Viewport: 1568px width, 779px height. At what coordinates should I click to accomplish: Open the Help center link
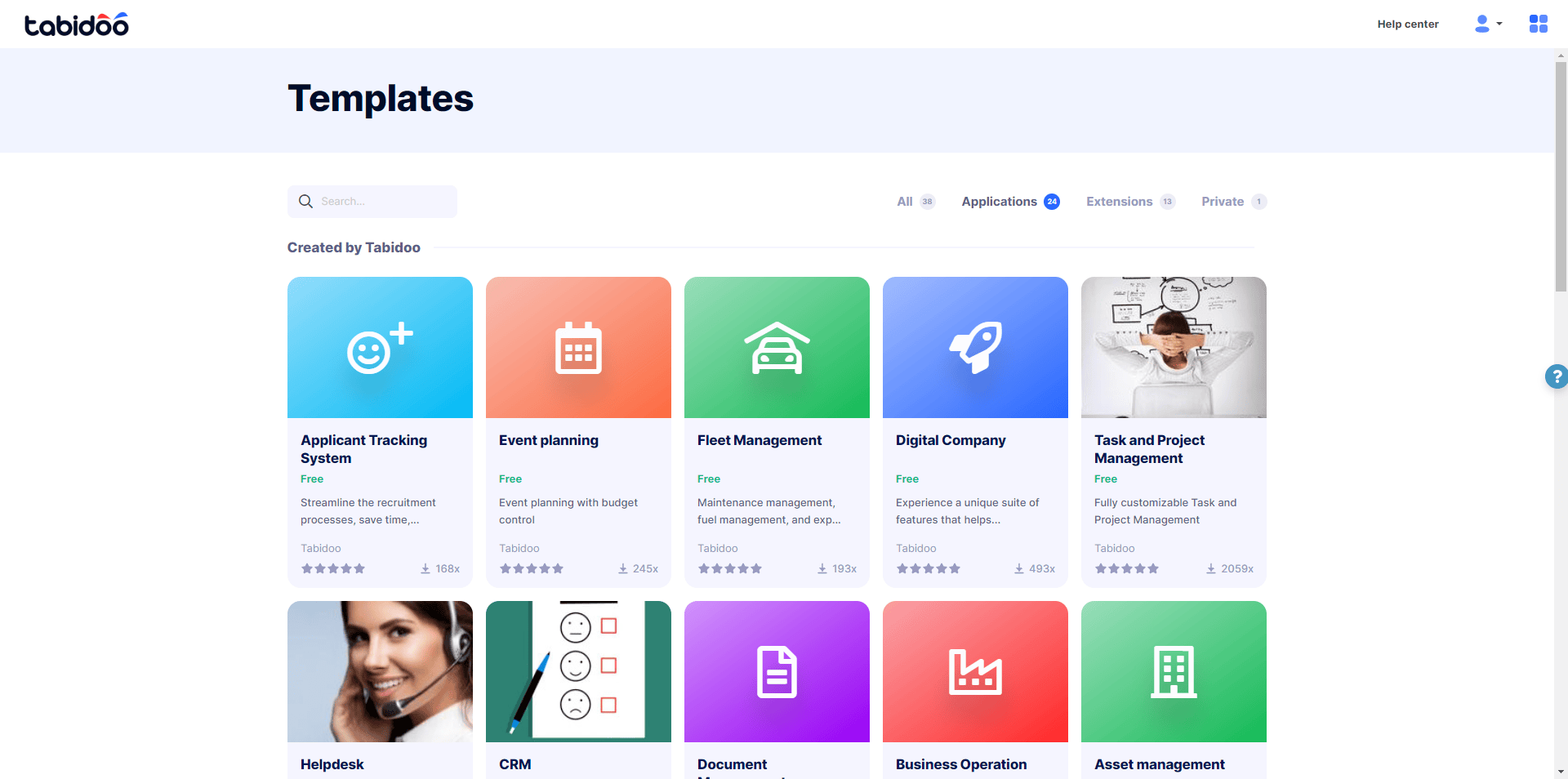1408,24
